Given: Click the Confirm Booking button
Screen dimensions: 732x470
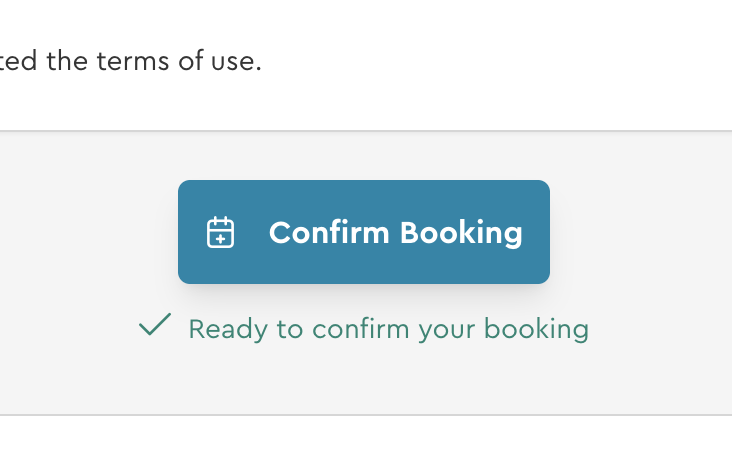Looking at the screenshot, I should pyautogui.click(x=364, y=232).
